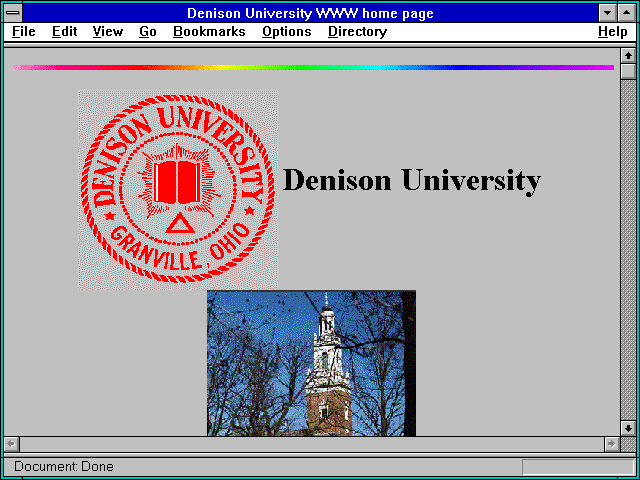The image size is (640, 480).
Task: Click the horizontal scrollbar right arrow
Action: pos(611,444)
